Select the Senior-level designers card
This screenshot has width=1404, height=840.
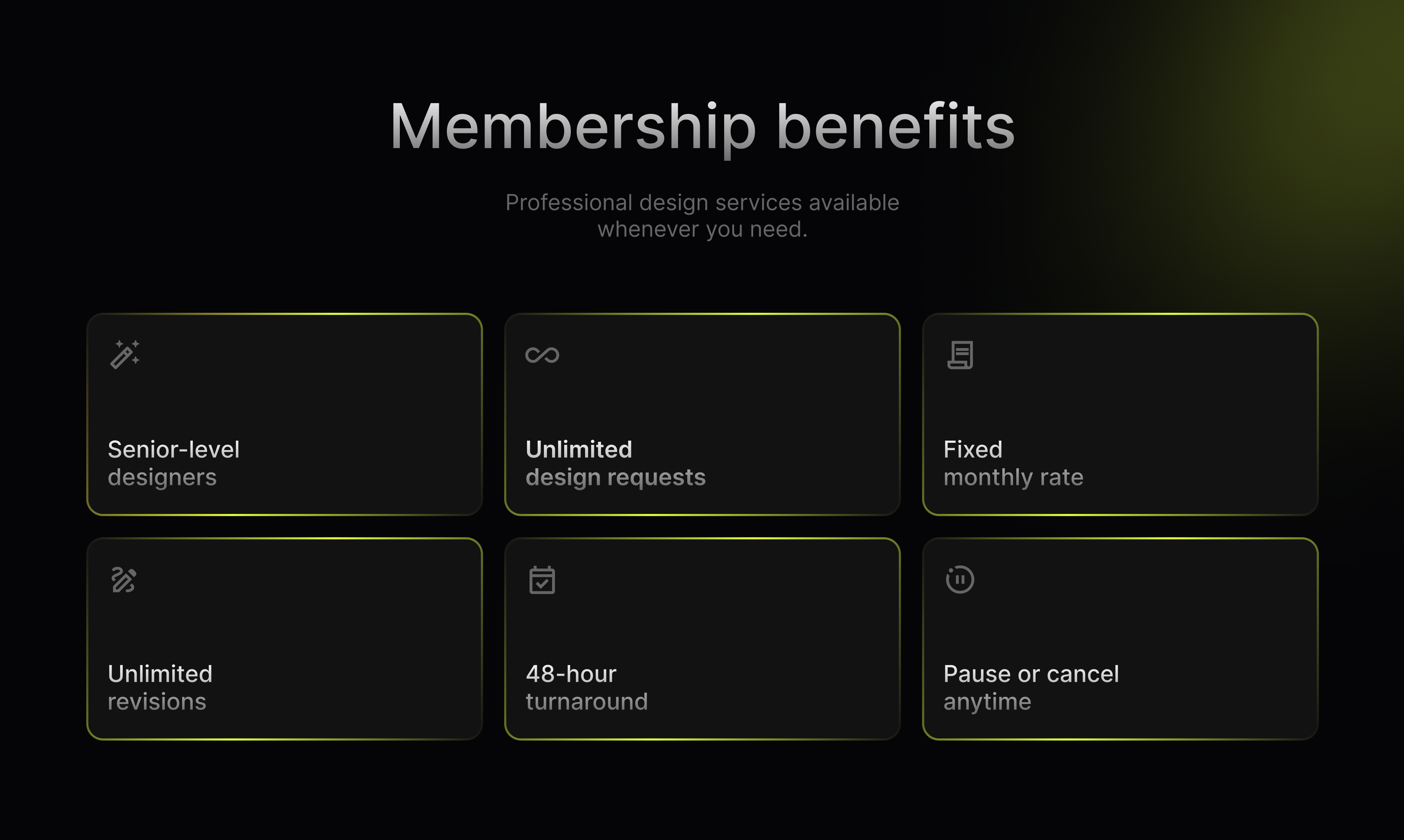tap(284, 414)
